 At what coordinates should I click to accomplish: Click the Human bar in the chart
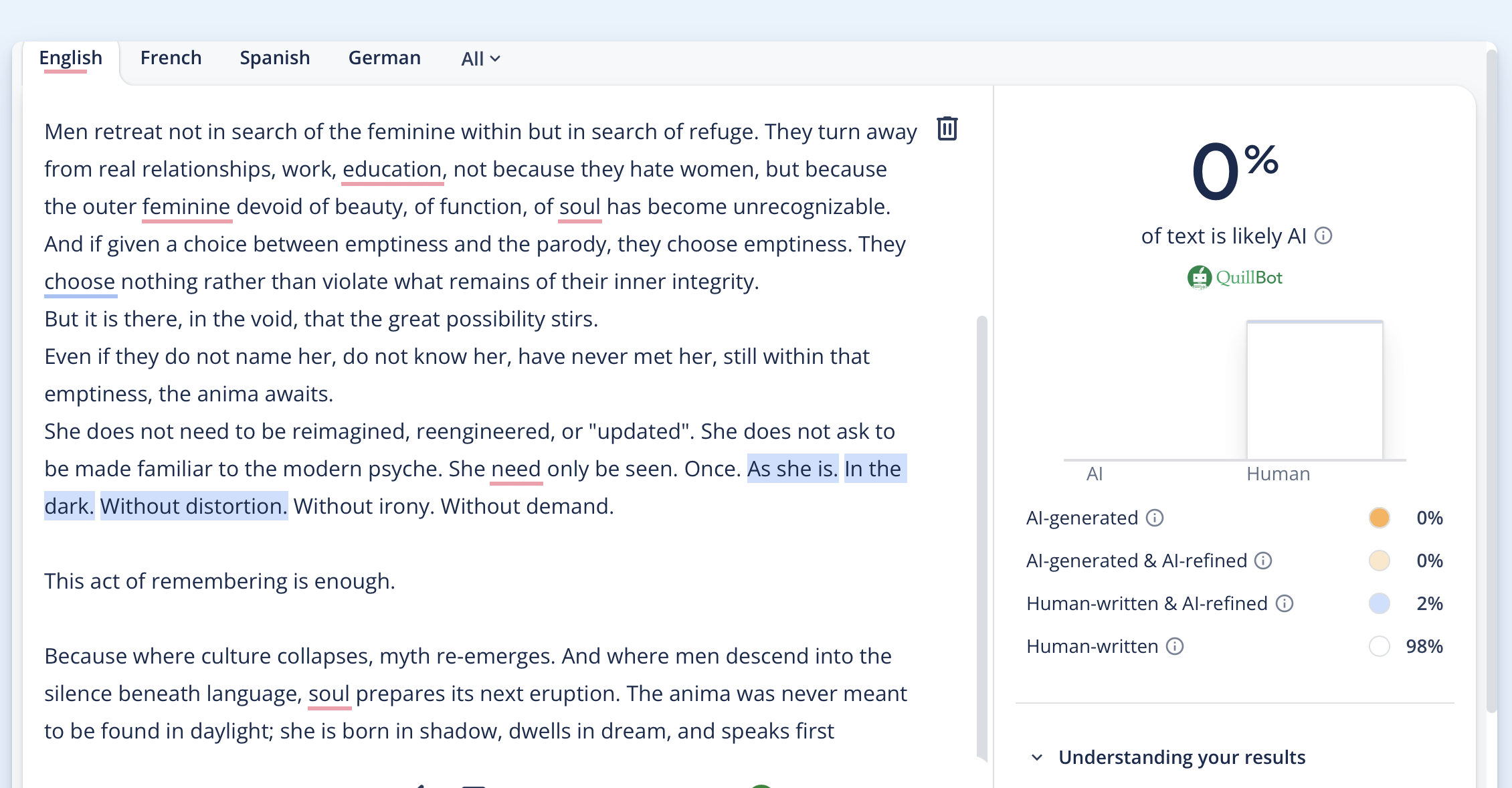1315,391
